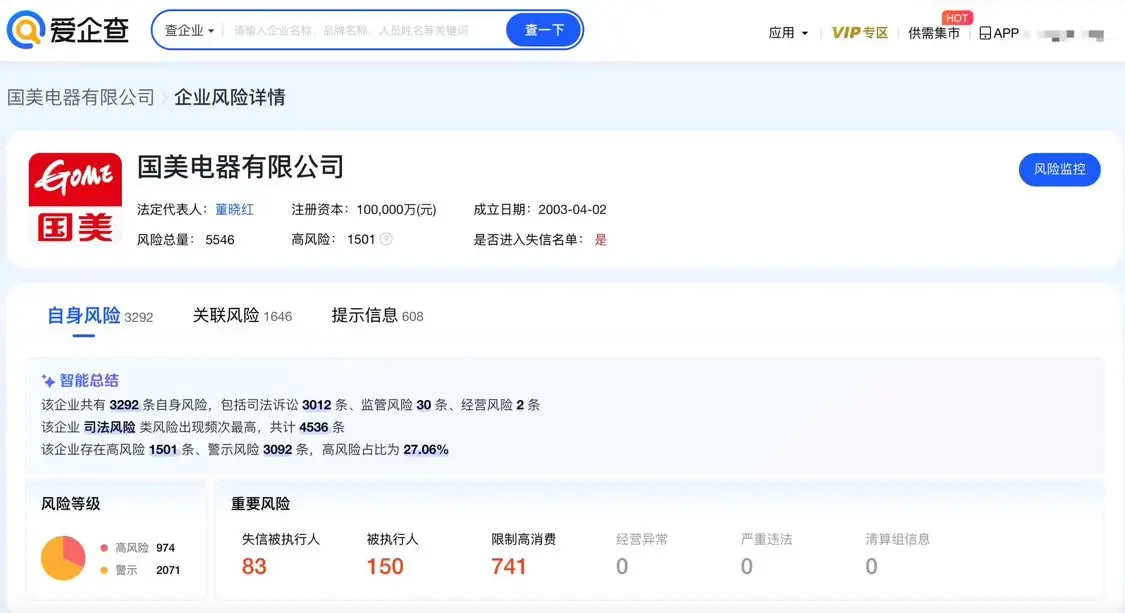The height and width of the screenshot is (613, 1125).
Task: Click the 风险等级 pie chart
Action: [x=63, y=558]
